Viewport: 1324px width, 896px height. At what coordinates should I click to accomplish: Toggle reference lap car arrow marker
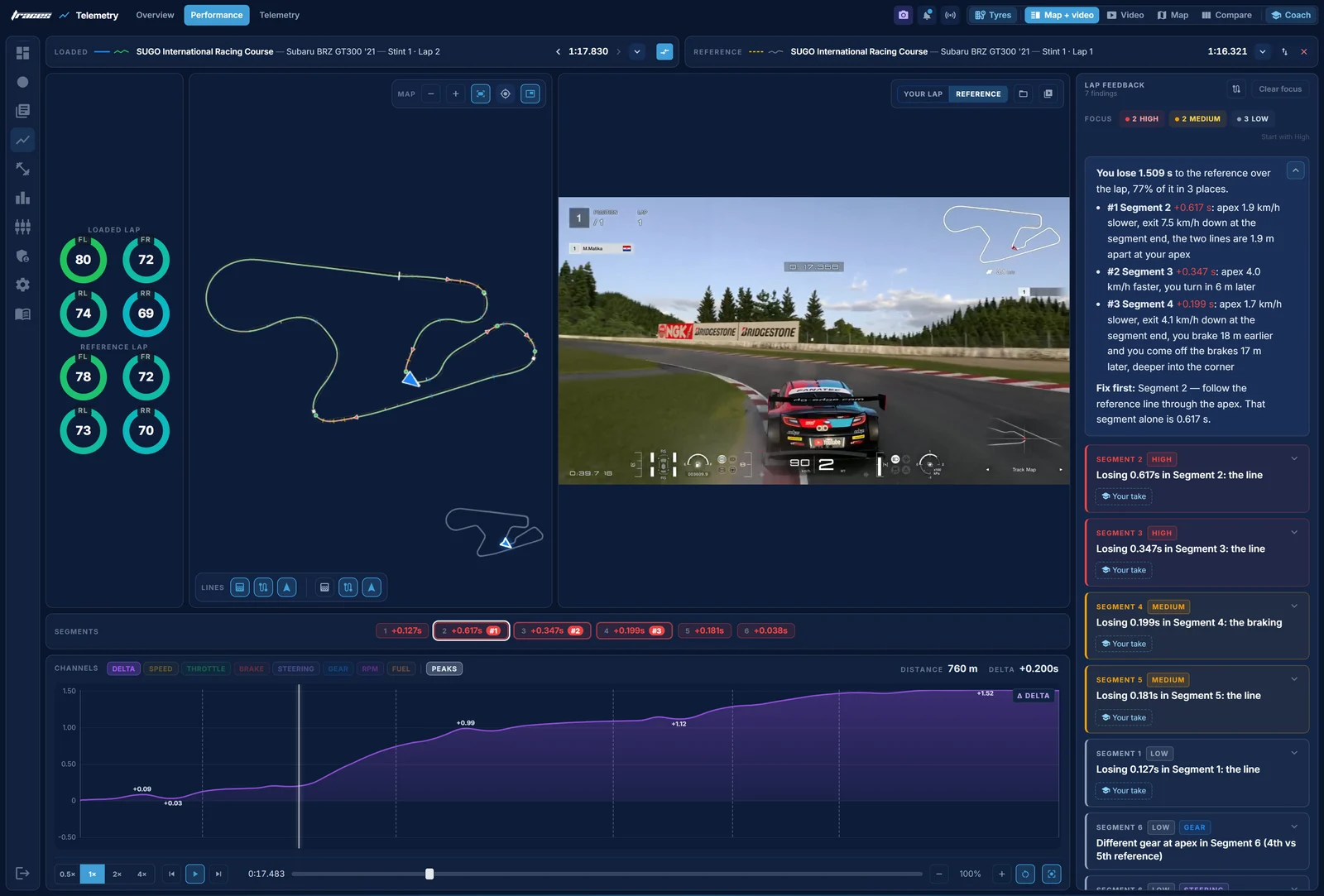point(372,587)
